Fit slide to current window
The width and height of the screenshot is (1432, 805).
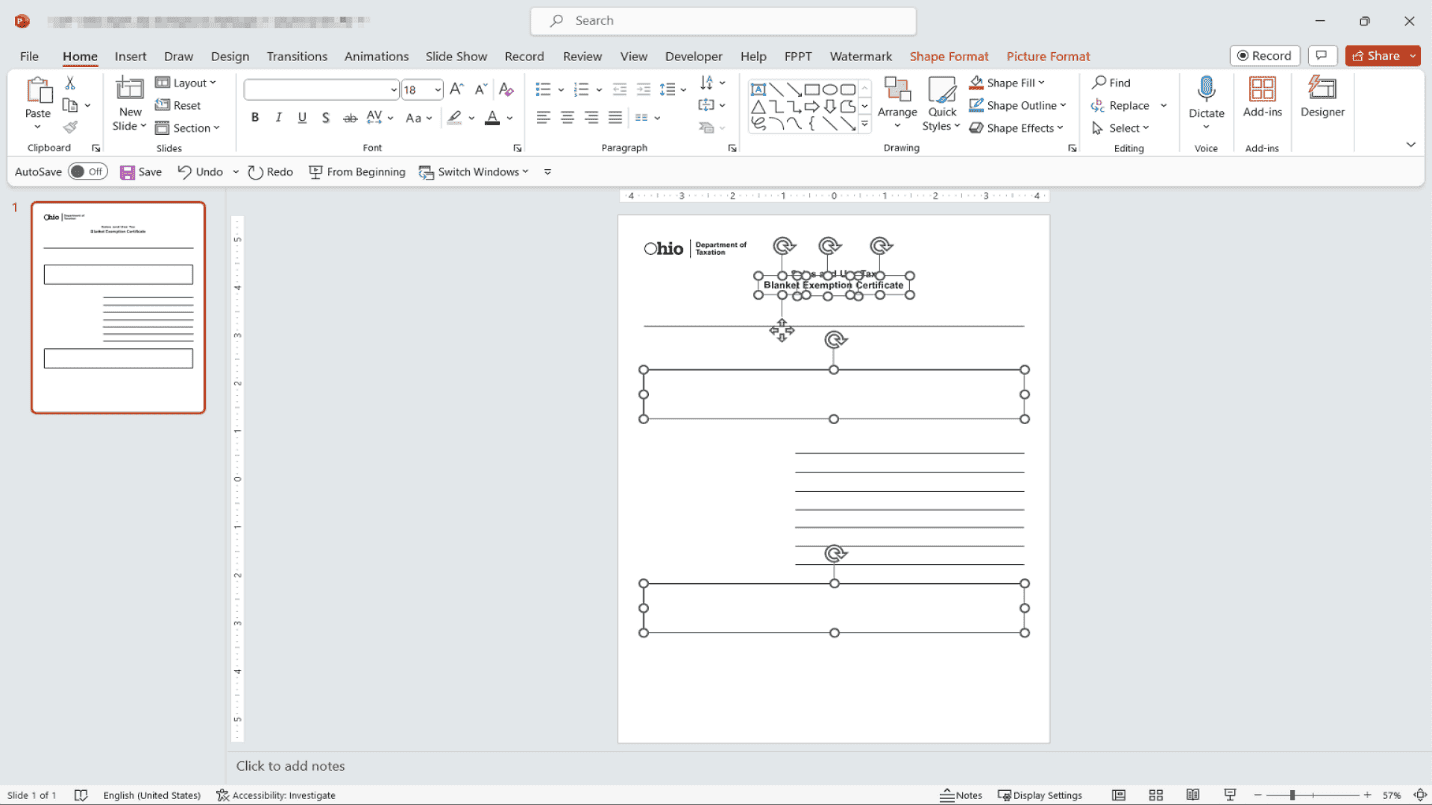click(x=1419, y=795)
